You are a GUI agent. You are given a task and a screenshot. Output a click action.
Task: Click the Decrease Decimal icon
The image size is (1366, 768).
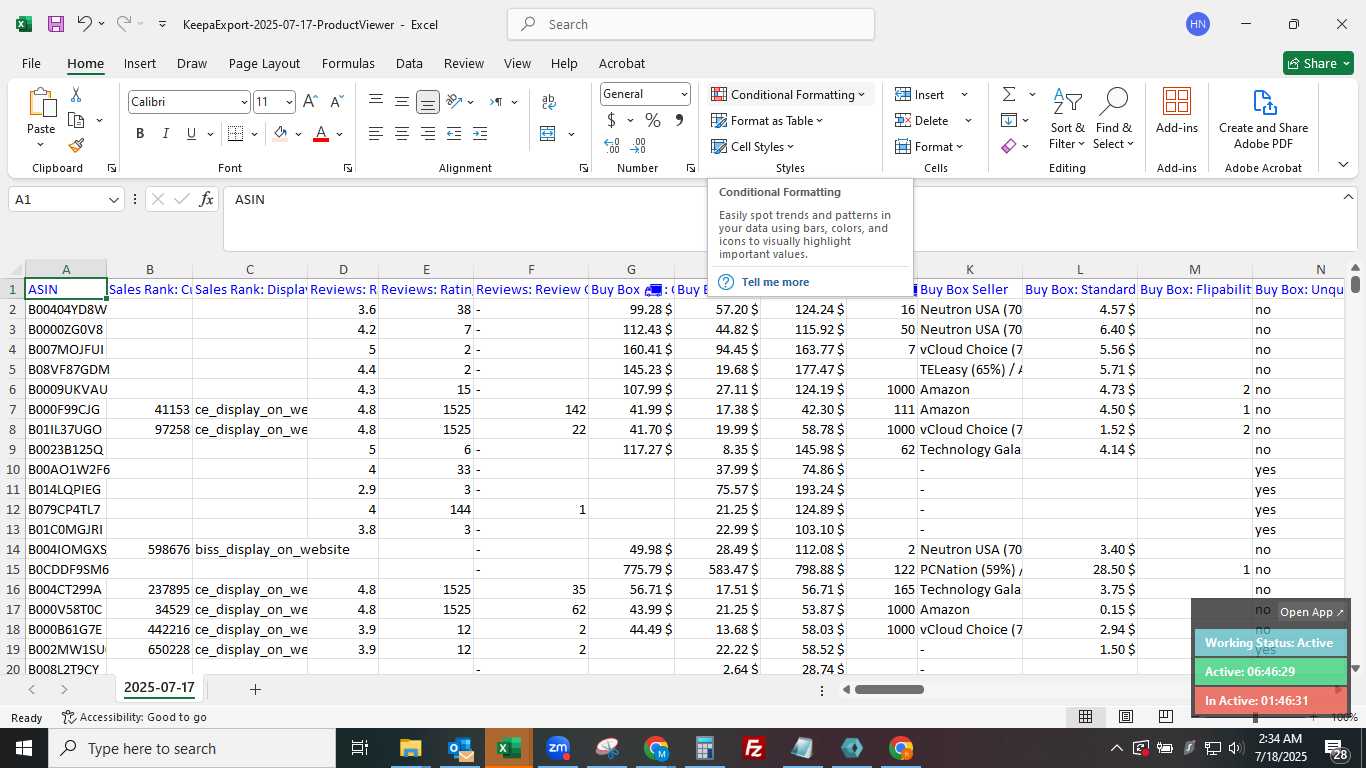pos(639,146)
